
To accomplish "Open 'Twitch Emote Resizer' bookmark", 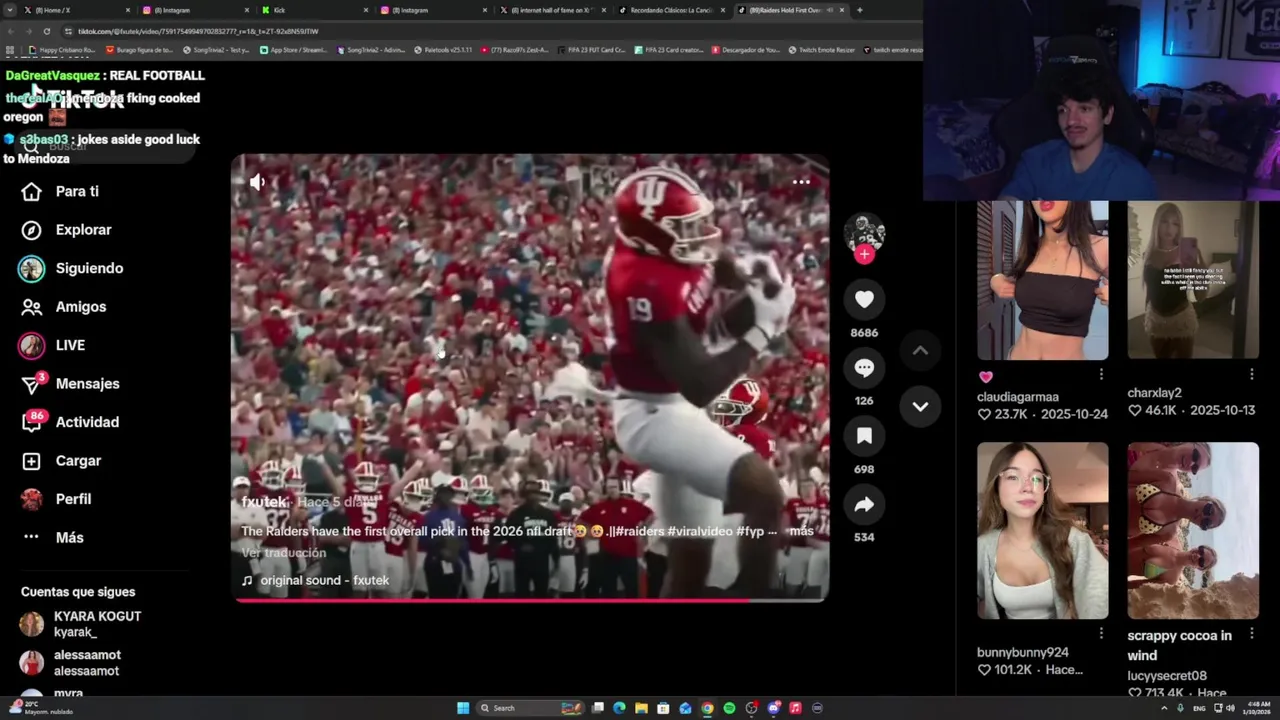I will pos(821,50).
